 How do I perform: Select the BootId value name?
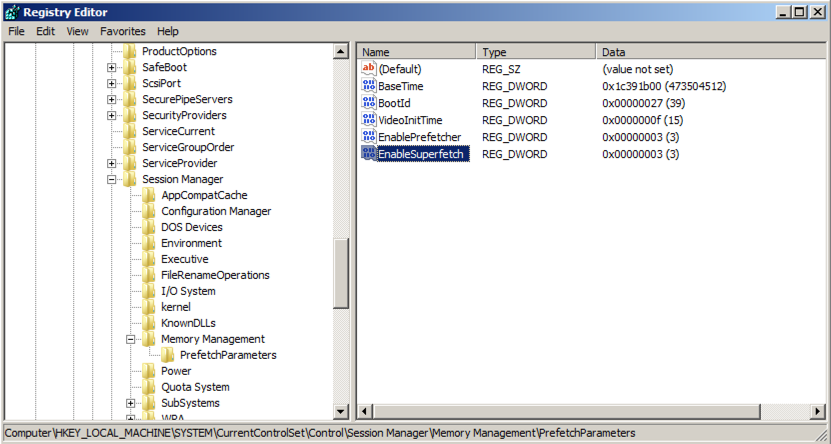[x=394, y=103]
